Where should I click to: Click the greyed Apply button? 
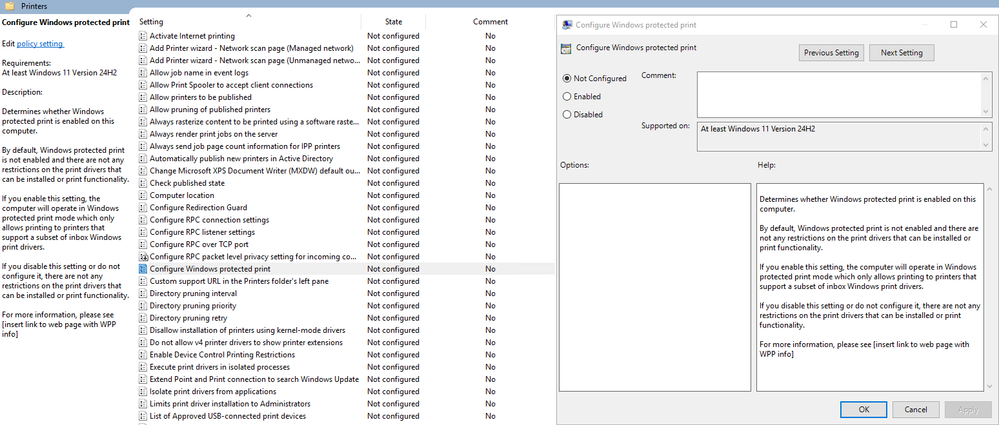[968, 409]
